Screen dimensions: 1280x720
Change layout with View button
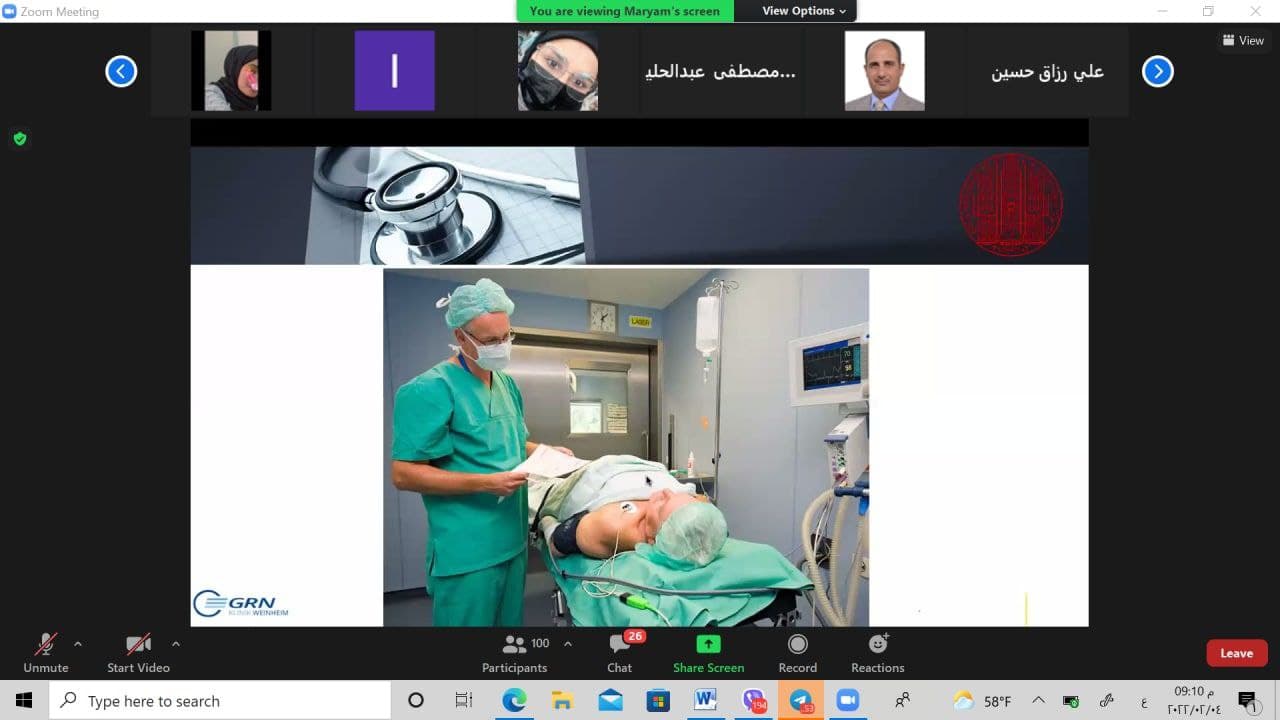1243,40
